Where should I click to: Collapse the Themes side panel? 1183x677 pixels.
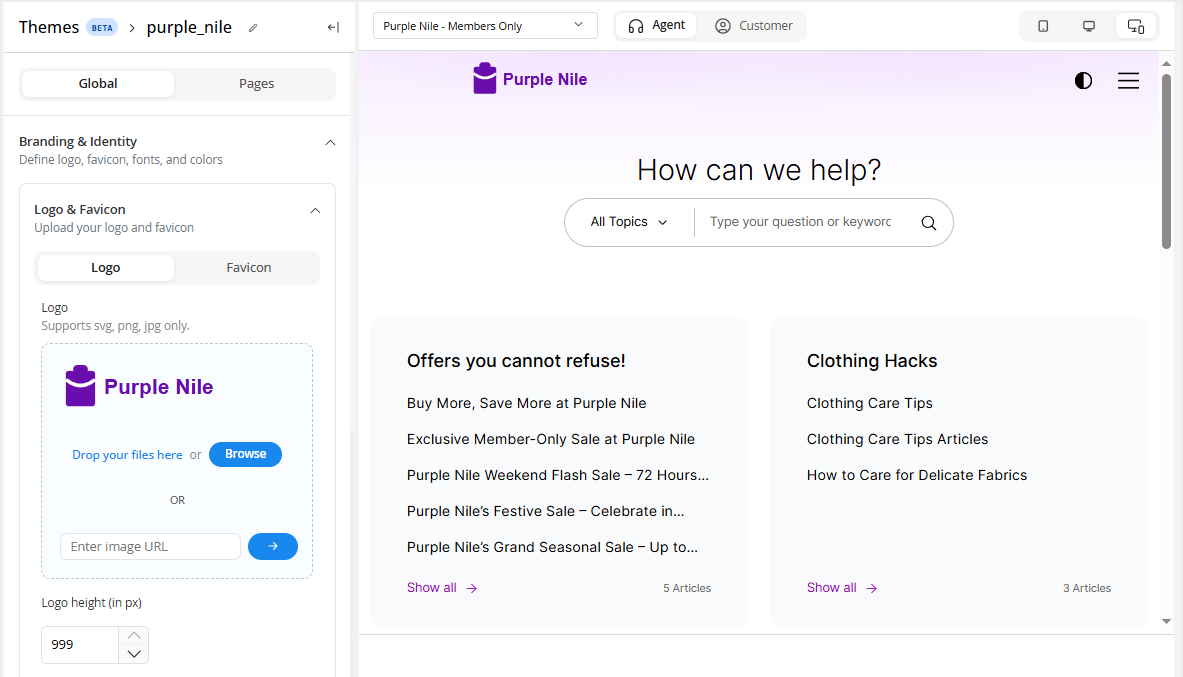pyautogui.click(x=333, y=28)
